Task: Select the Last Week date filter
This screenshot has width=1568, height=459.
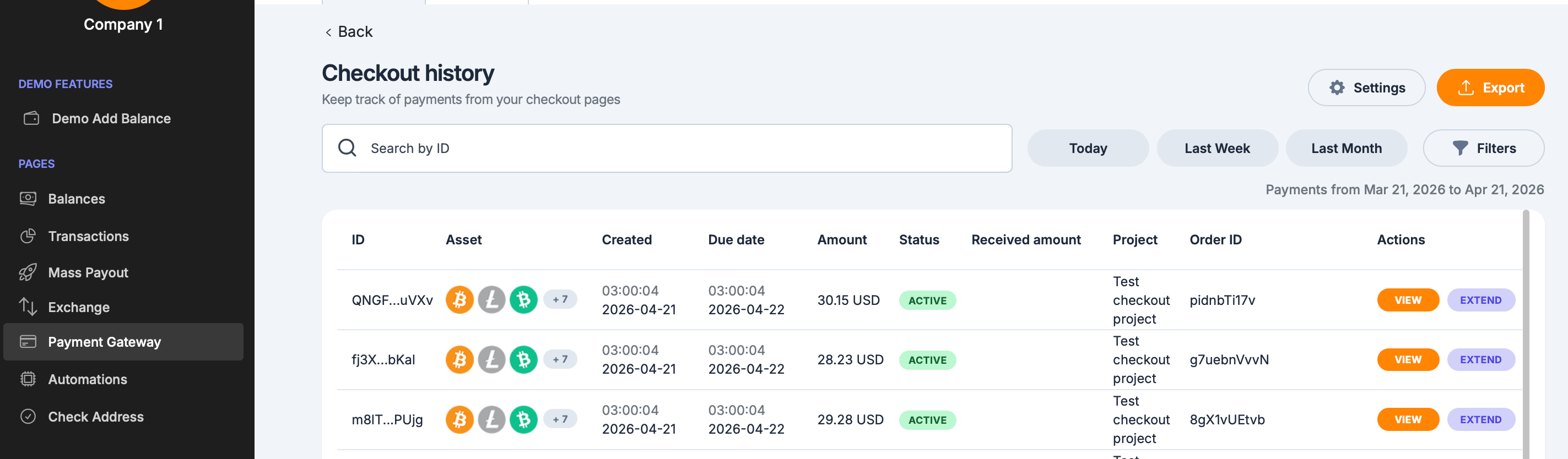Action: click(1217, 149)
